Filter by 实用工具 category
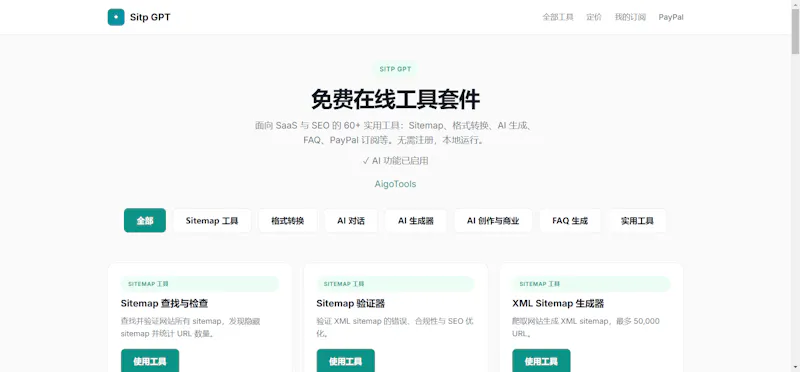800x372 pixels. 637,220
